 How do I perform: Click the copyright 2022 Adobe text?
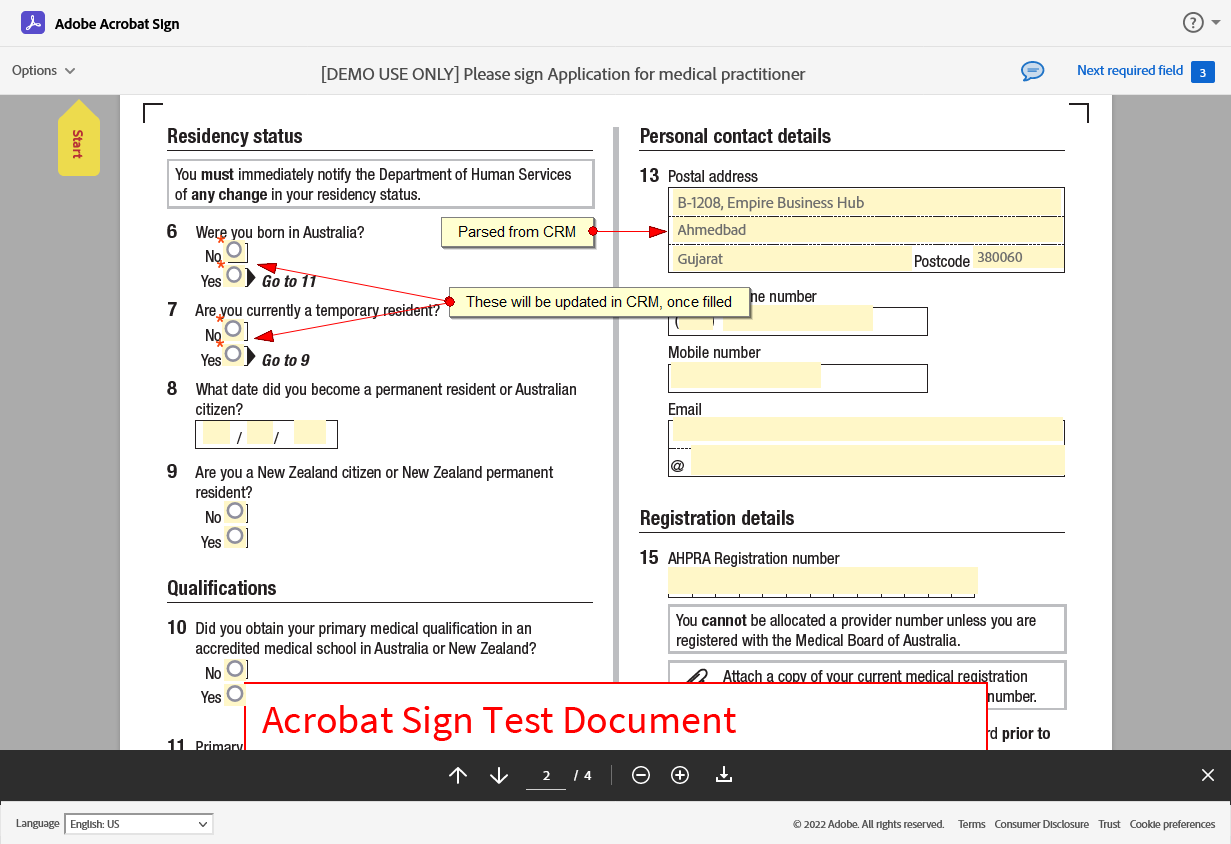pyautogui.click(x=869, y=825)
